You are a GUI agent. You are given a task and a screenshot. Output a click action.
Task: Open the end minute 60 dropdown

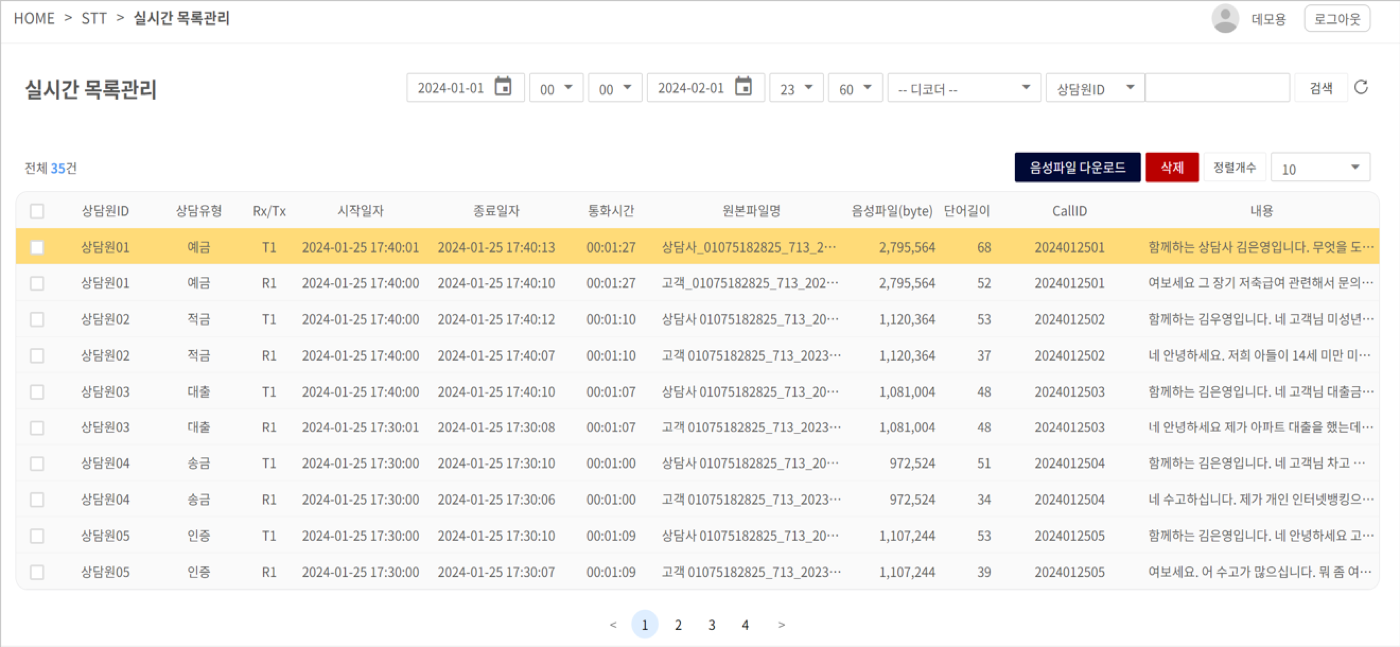tap(855, 88)
